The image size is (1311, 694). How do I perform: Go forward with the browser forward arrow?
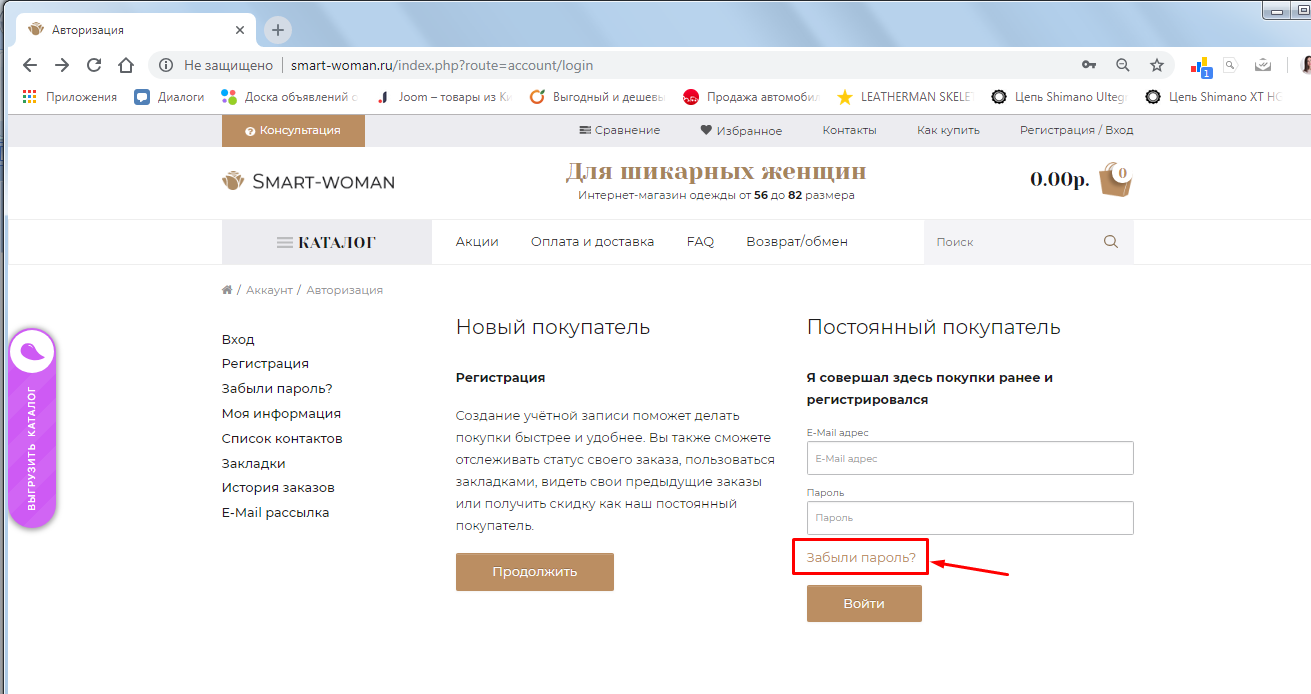click(x=62, y=65)
